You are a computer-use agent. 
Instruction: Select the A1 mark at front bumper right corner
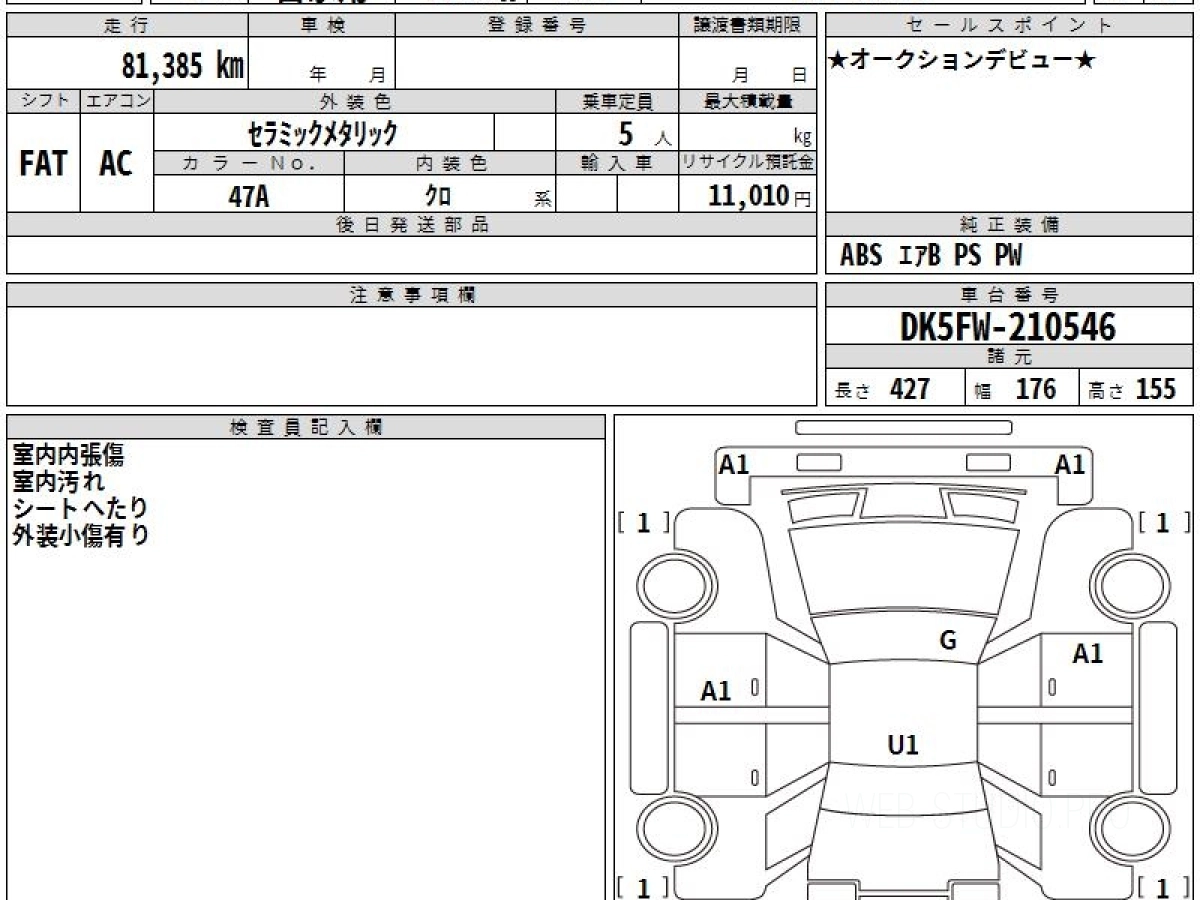pos(1070,464)
